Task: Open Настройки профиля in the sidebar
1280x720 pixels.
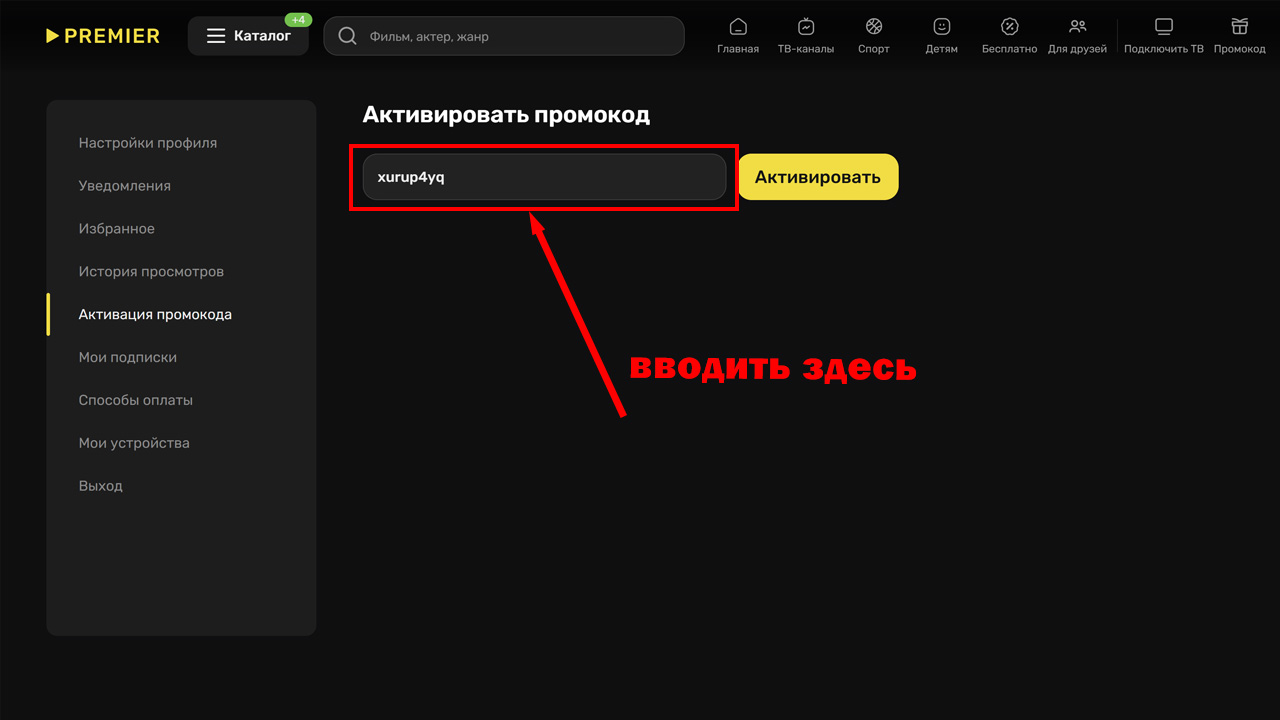Action: [148, 143]
